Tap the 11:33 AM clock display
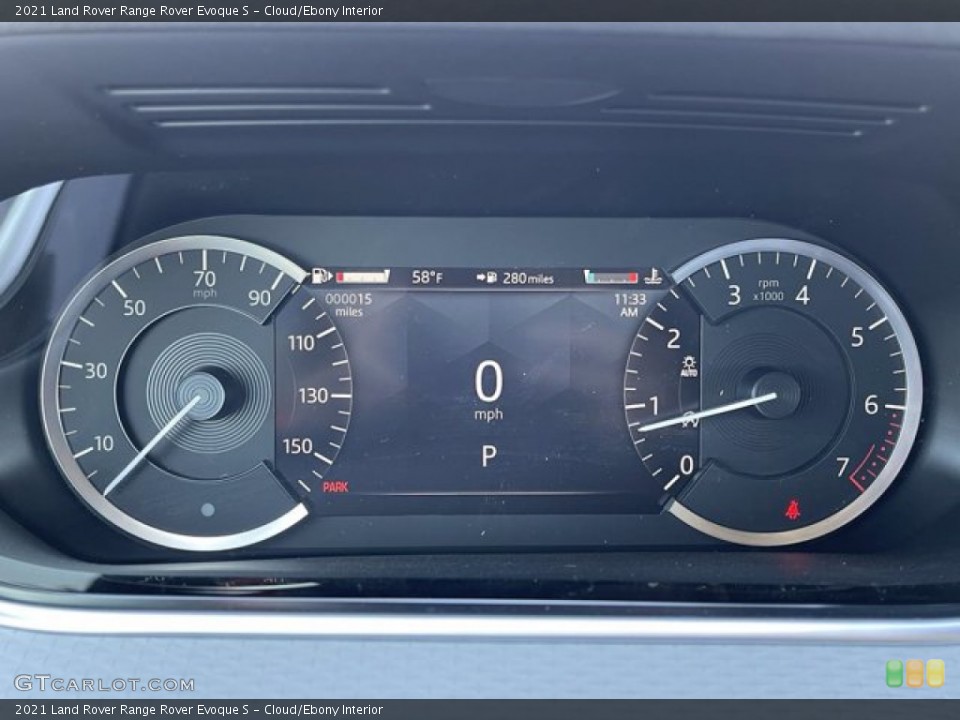This screenshot has height=720, width=960. point(630,305)
